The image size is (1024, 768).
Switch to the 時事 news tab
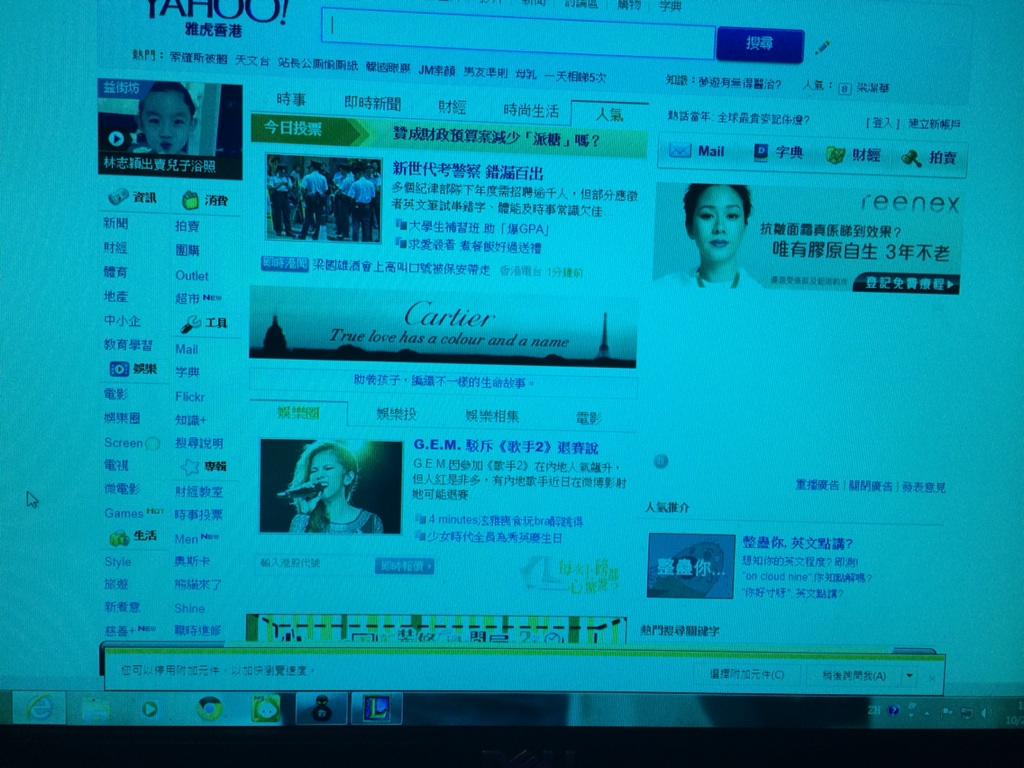tap(291, 99)
